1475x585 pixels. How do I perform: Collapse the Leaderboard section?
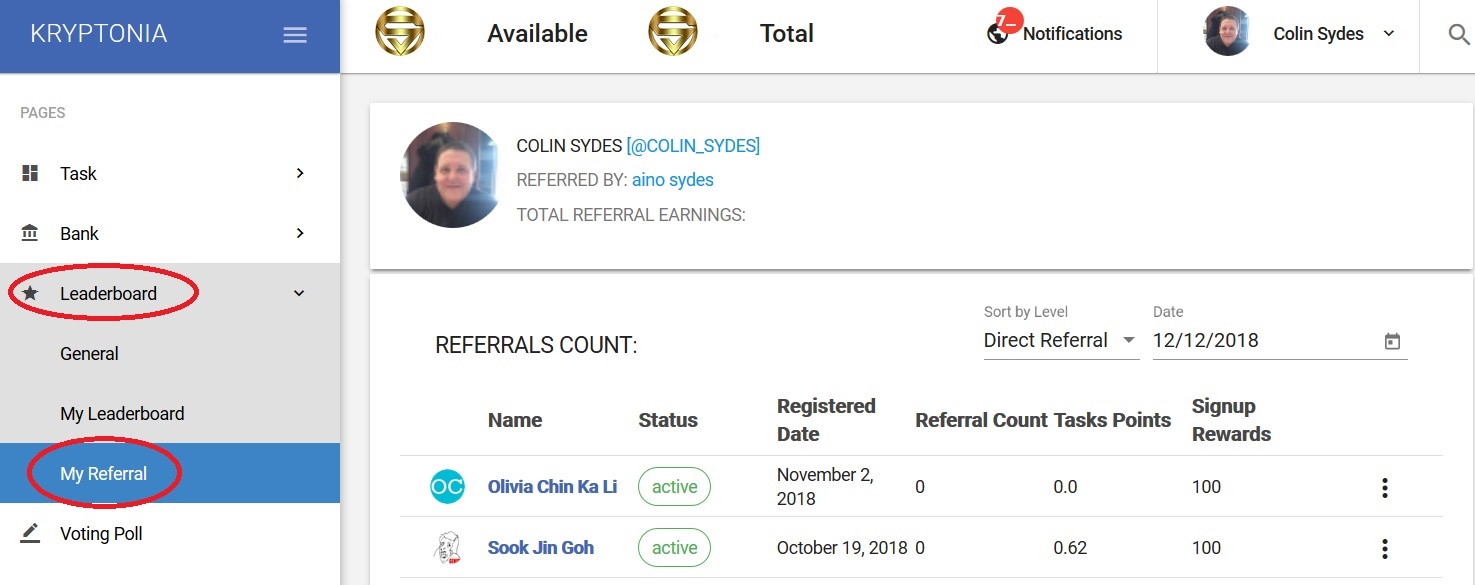click(299, 293)
